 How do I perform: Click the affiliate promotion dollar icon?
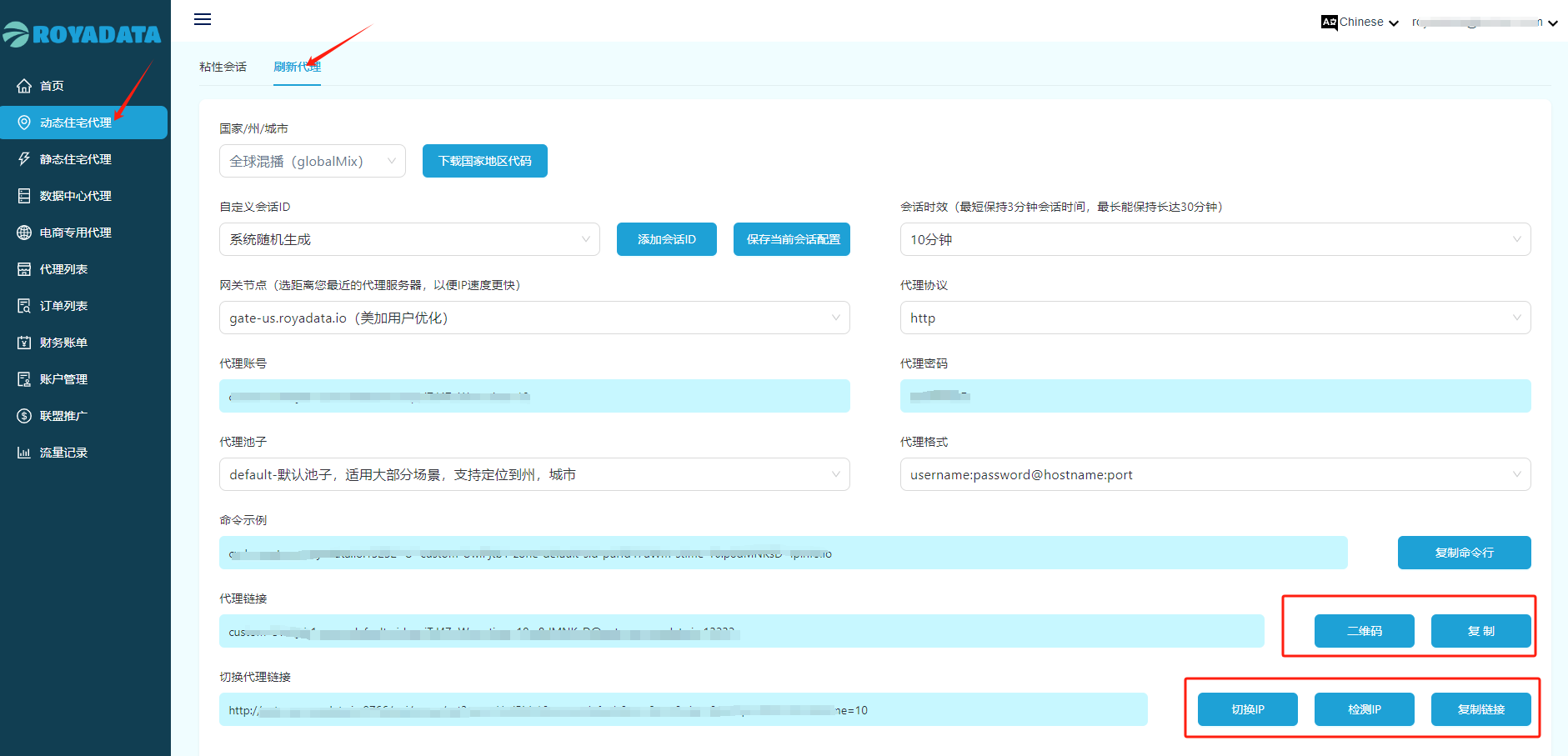tap(24, 416)
